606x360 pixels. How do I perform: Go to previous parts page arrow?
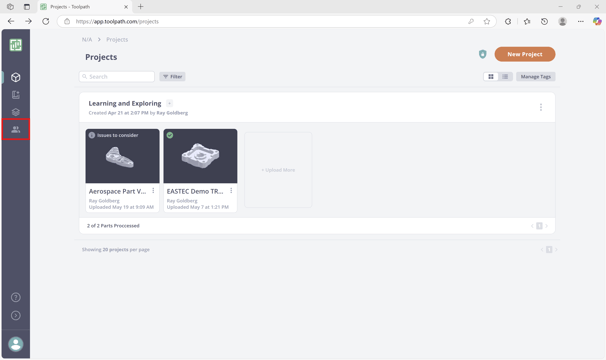[x=532, y=226]
